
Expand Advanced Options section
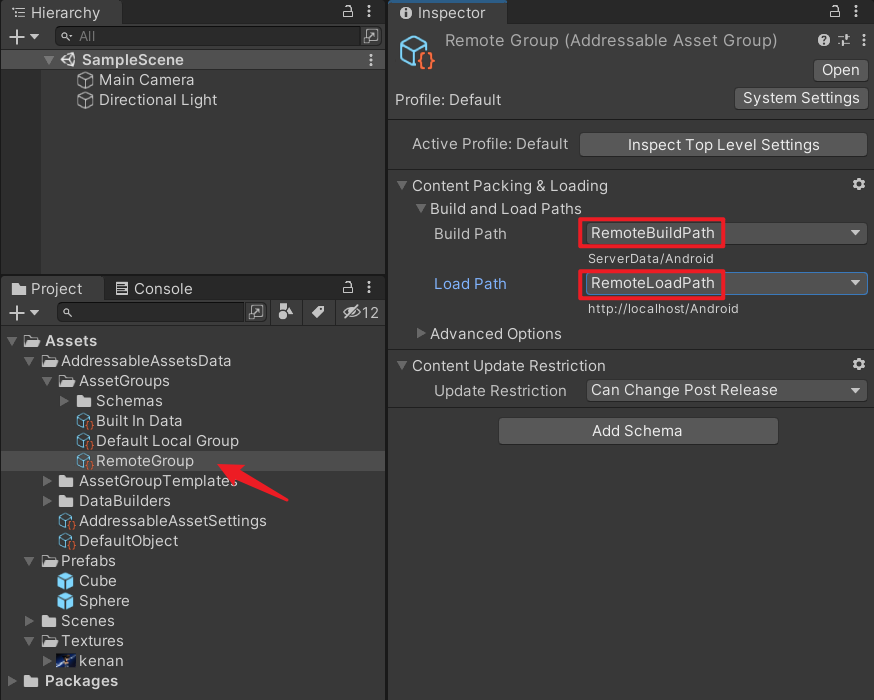pos(421,333)
